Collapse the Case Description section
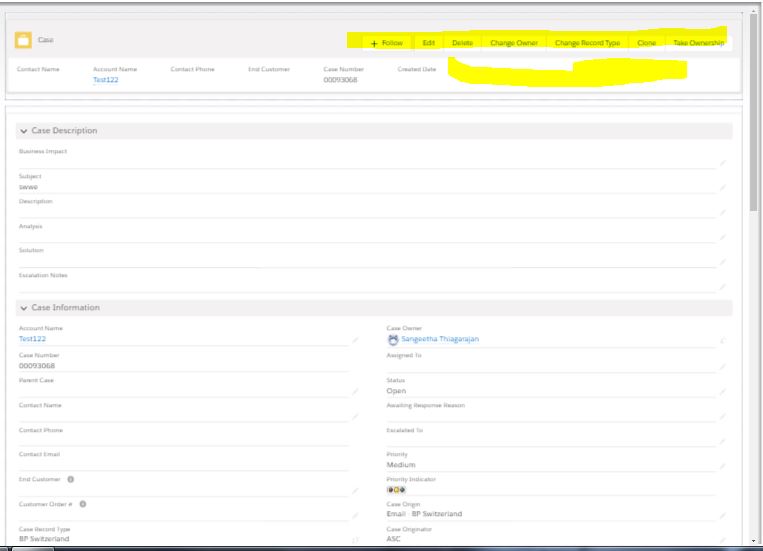 click(x=24, y=131)
